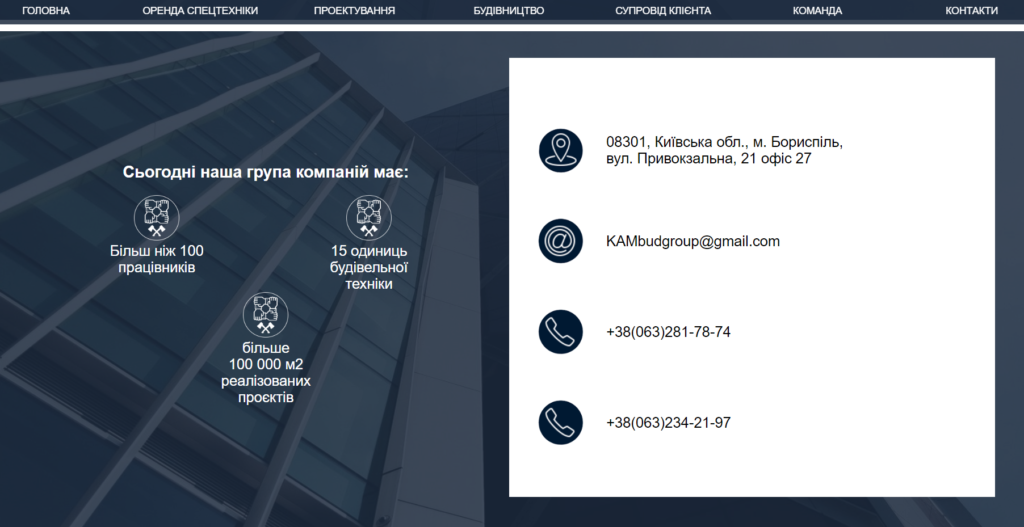The image size is (1024, 527).
Task: Click phone number +38(063)234-21-97
Action: coord(668,422)
